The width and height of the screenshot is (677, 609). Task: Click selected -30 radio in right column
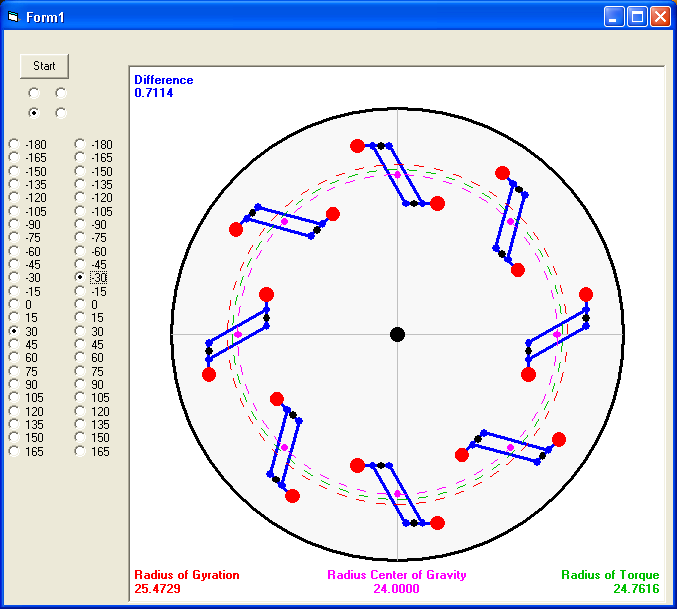tap(91, 278)
